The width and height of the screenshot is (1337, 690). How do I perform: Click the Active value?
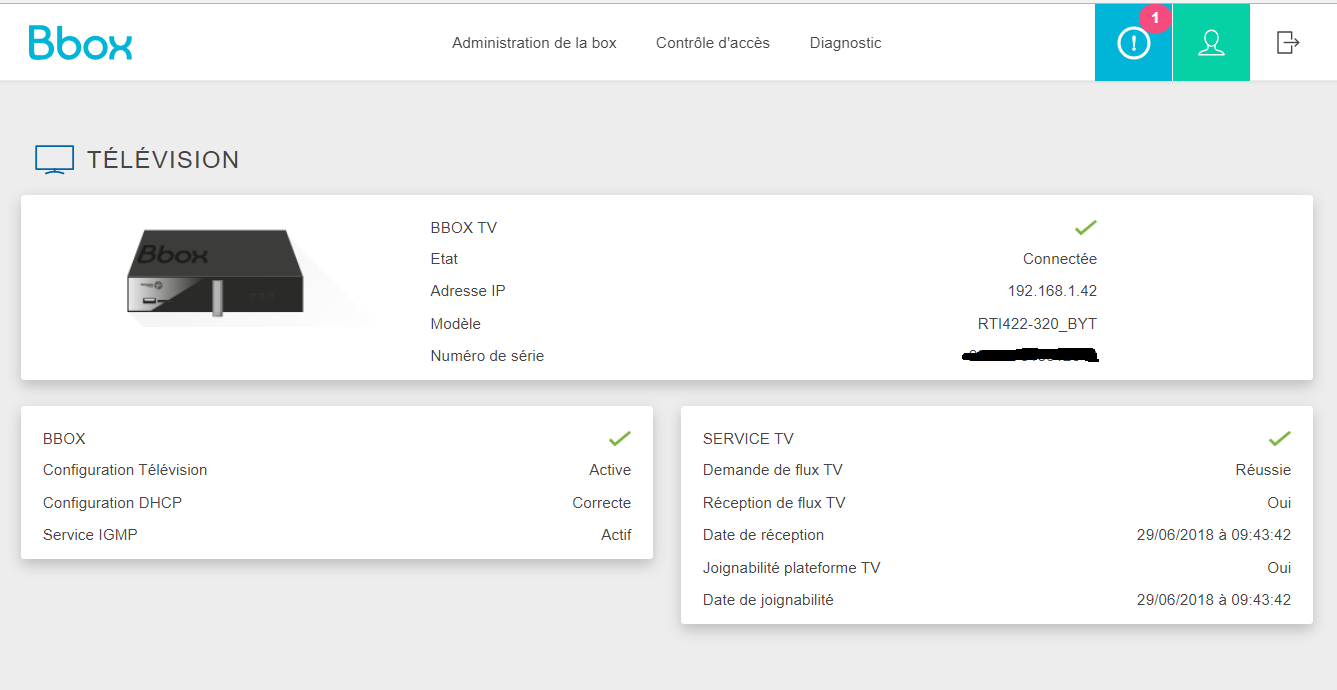(x=610, y=470)
